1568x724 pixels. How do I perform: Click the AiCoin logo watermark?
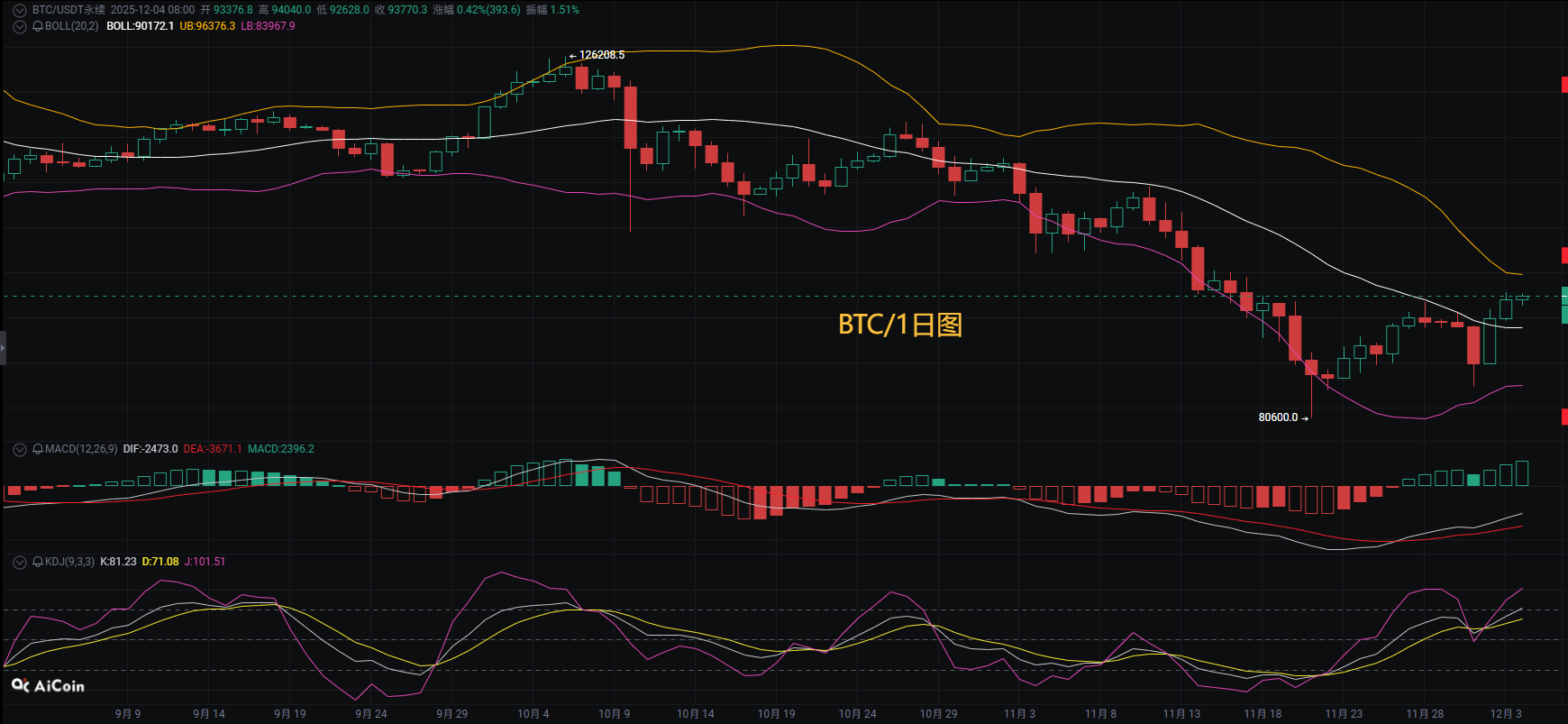(48, 686)
